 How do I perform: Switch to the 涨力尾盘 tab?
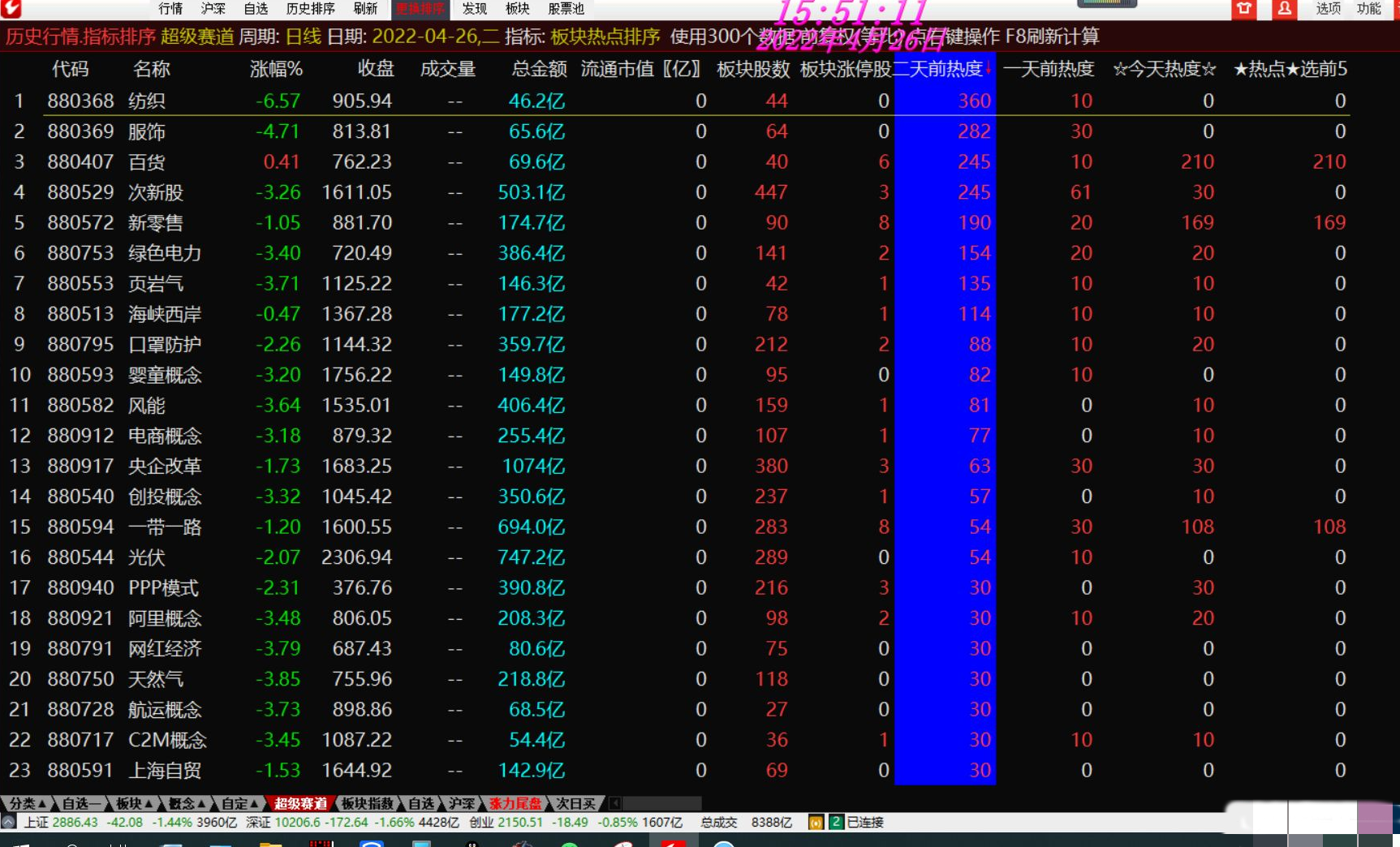(515, 803)
